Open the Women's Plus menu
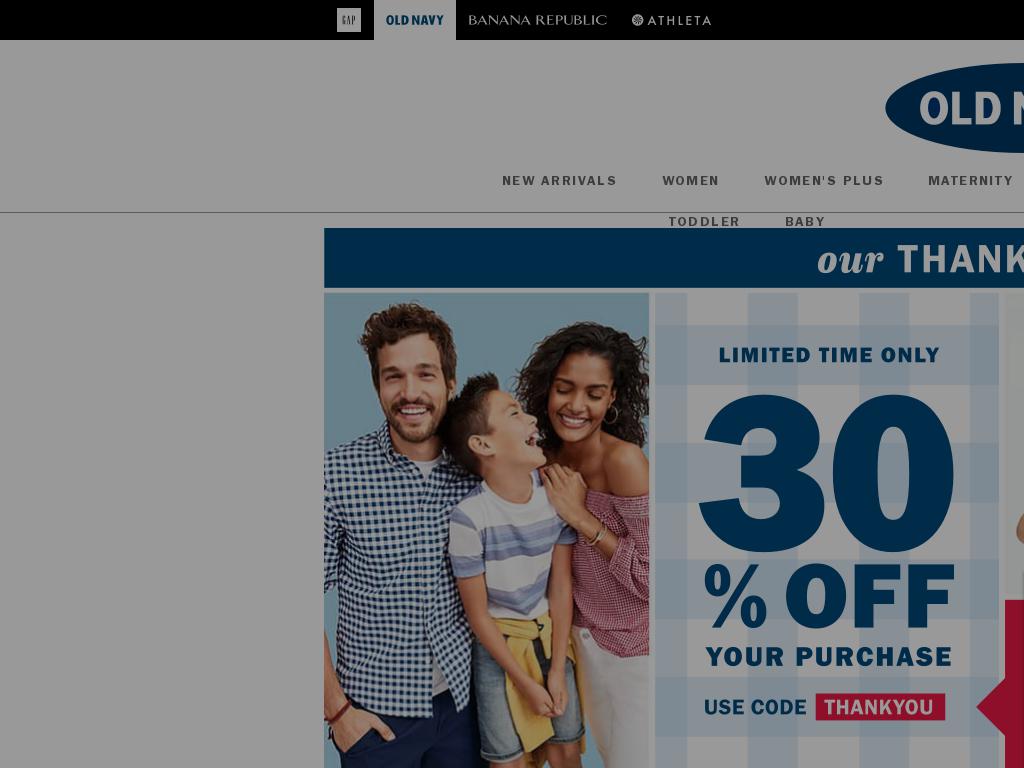 (x=824, y=181)
